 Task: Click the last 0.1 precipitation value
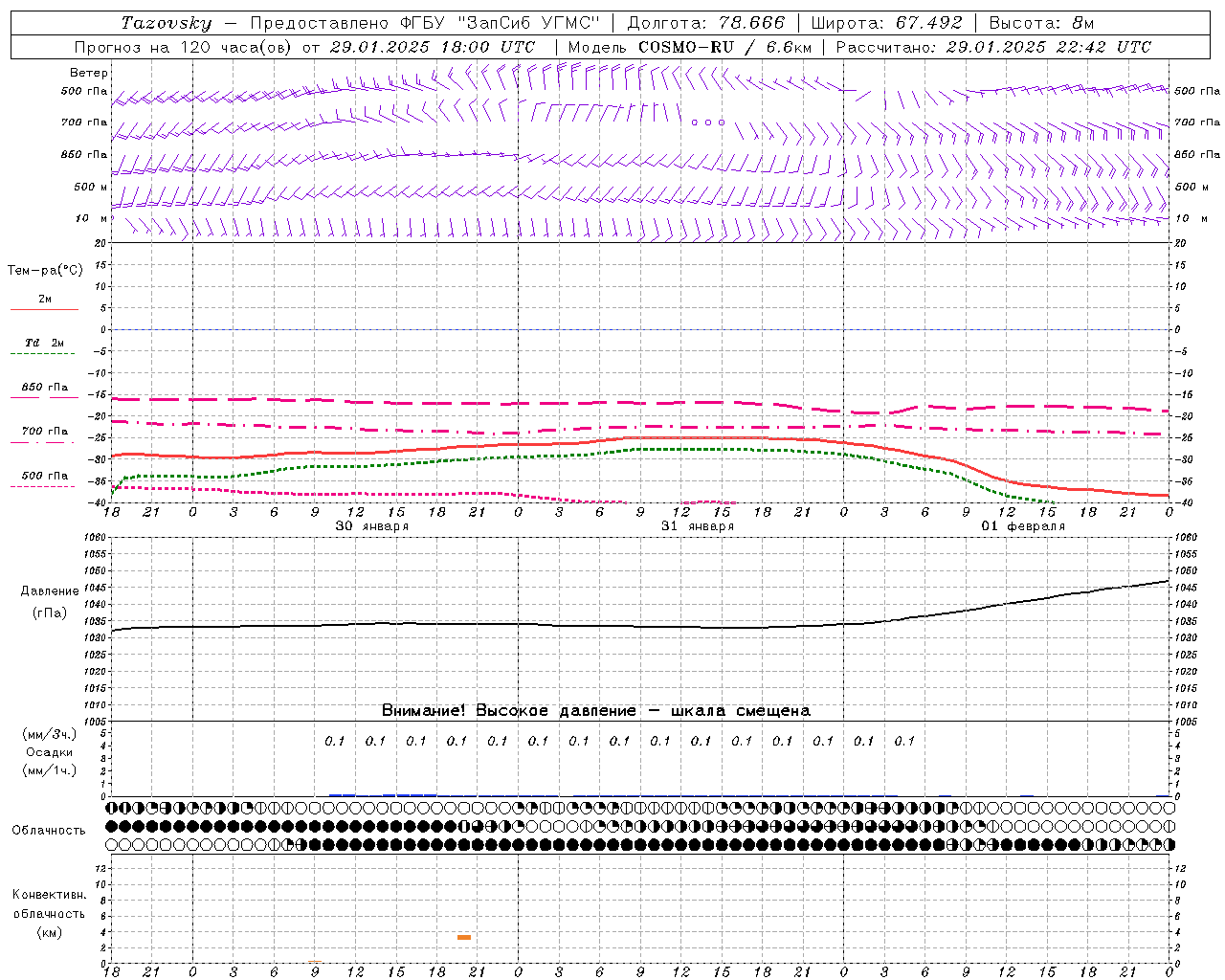[x=904, y=741]
